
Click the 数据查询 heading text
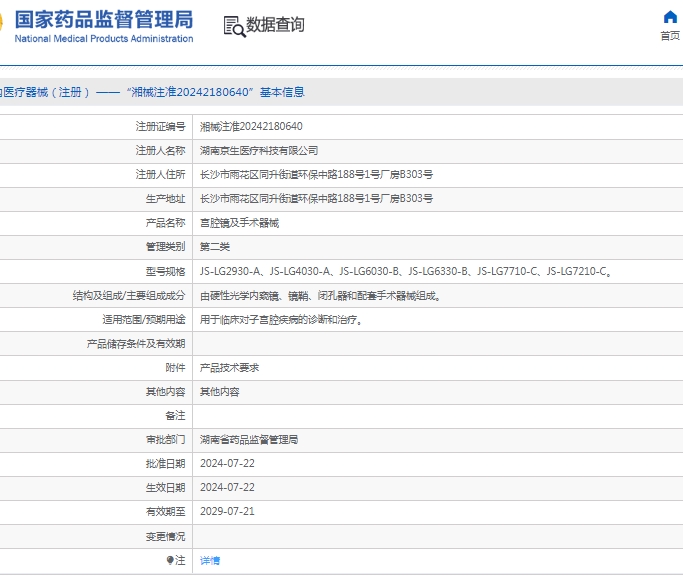point(275,25)
